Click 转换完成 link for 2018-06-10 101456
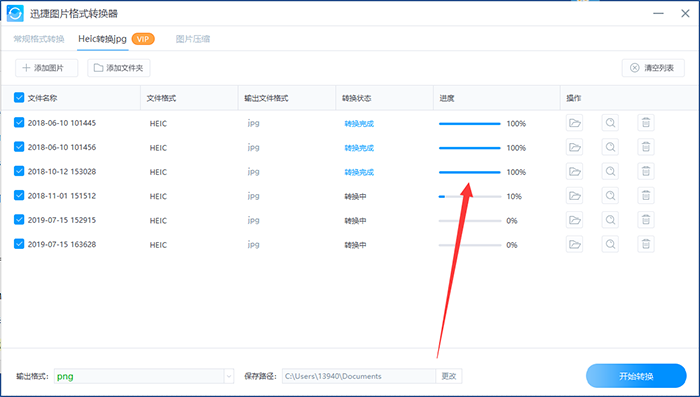 click(359, 148)
